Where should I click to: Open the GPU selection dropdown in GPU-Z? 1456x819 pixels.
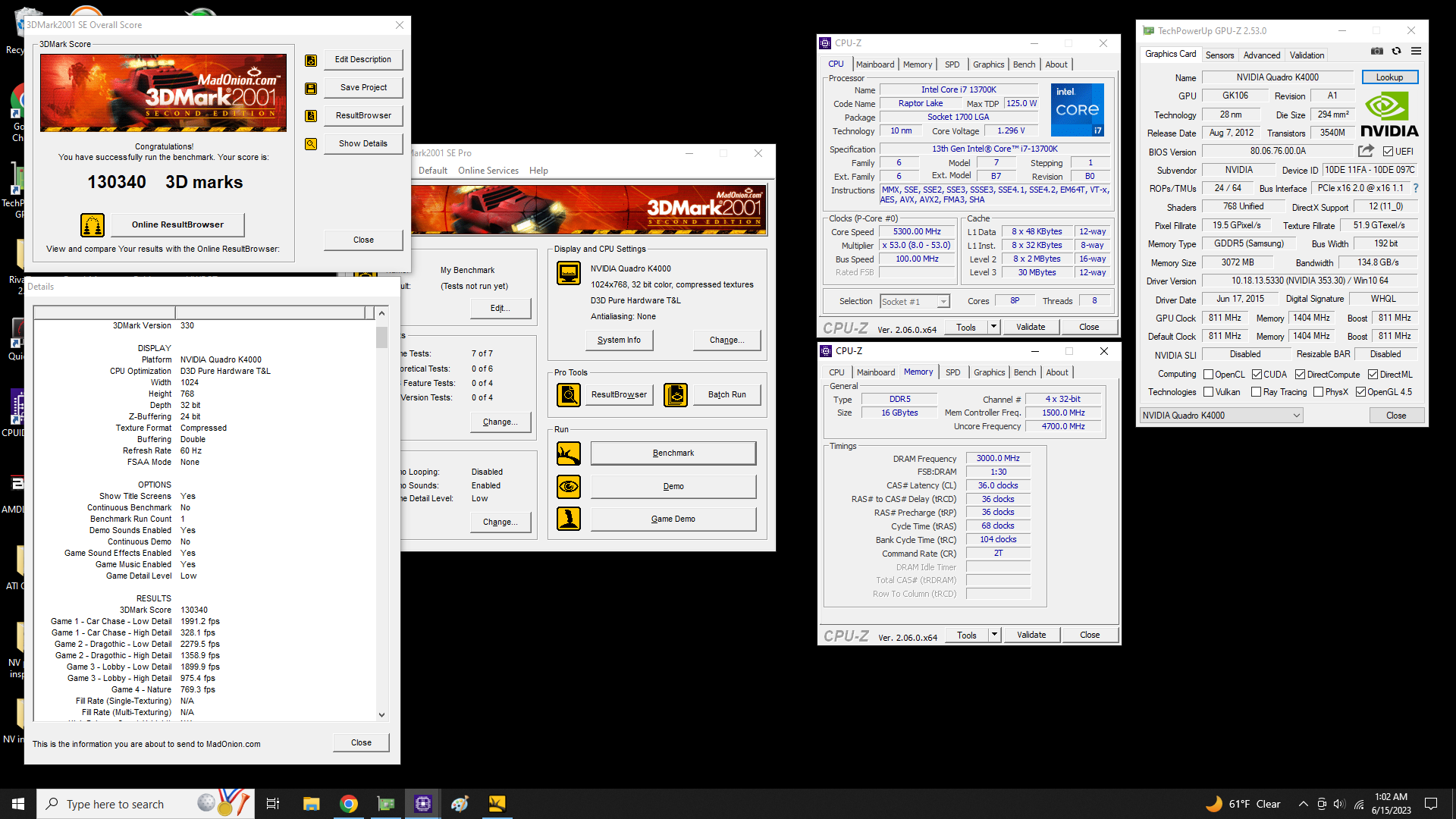click(x=1221, y=416)
